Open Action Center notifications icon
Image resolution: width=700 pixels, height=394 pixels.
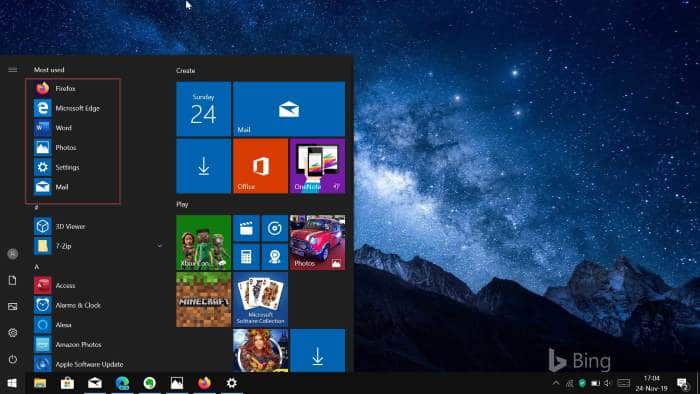[x=683, y=383]
